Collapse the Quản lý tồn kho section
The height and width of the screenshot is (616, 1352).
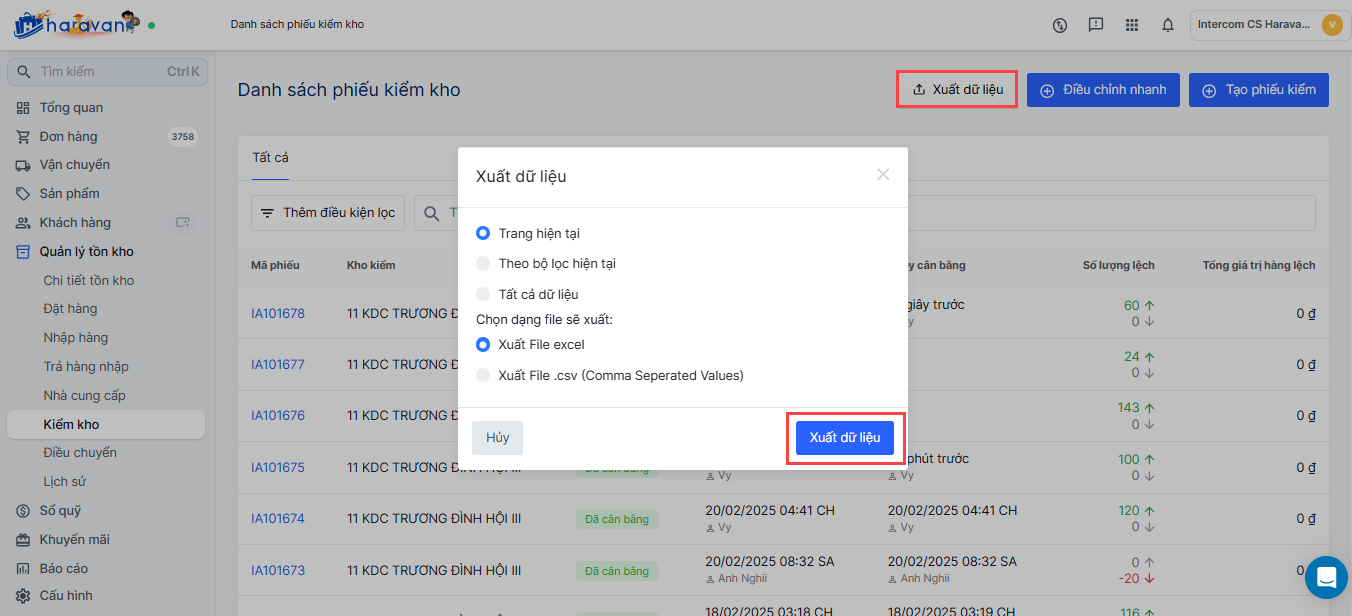(86, 251)
